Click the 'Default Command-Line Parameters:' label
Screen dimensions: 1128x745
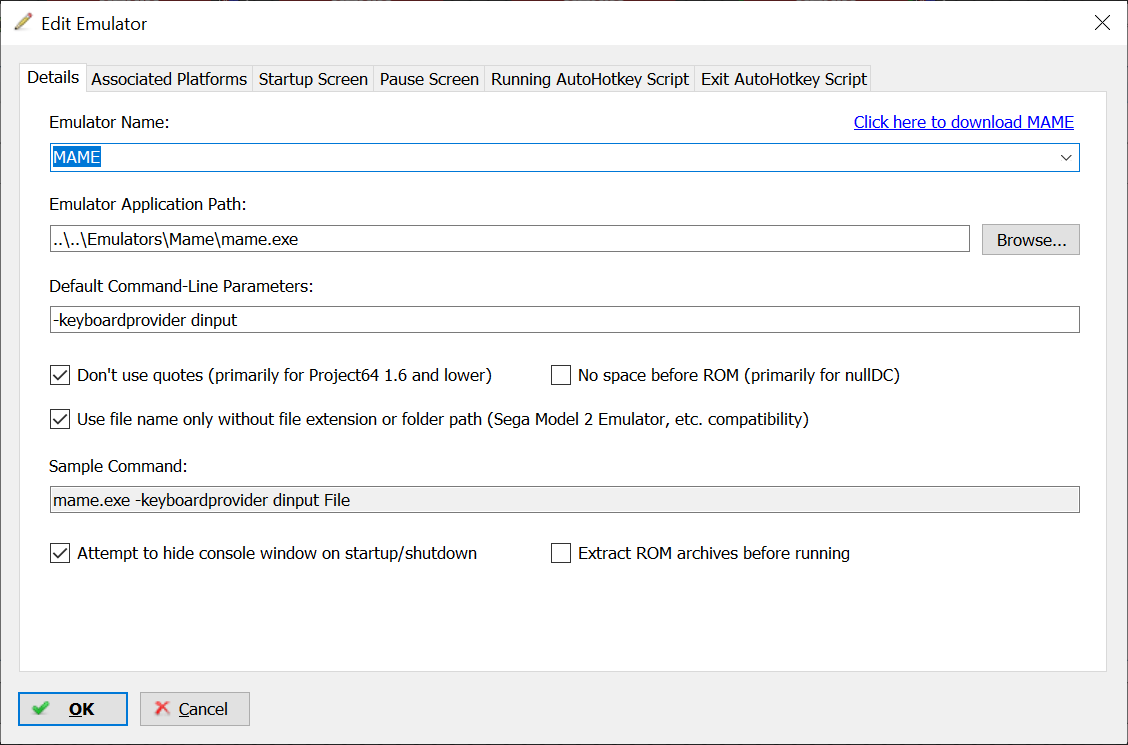pyautogui.click(x=181, y=286)
